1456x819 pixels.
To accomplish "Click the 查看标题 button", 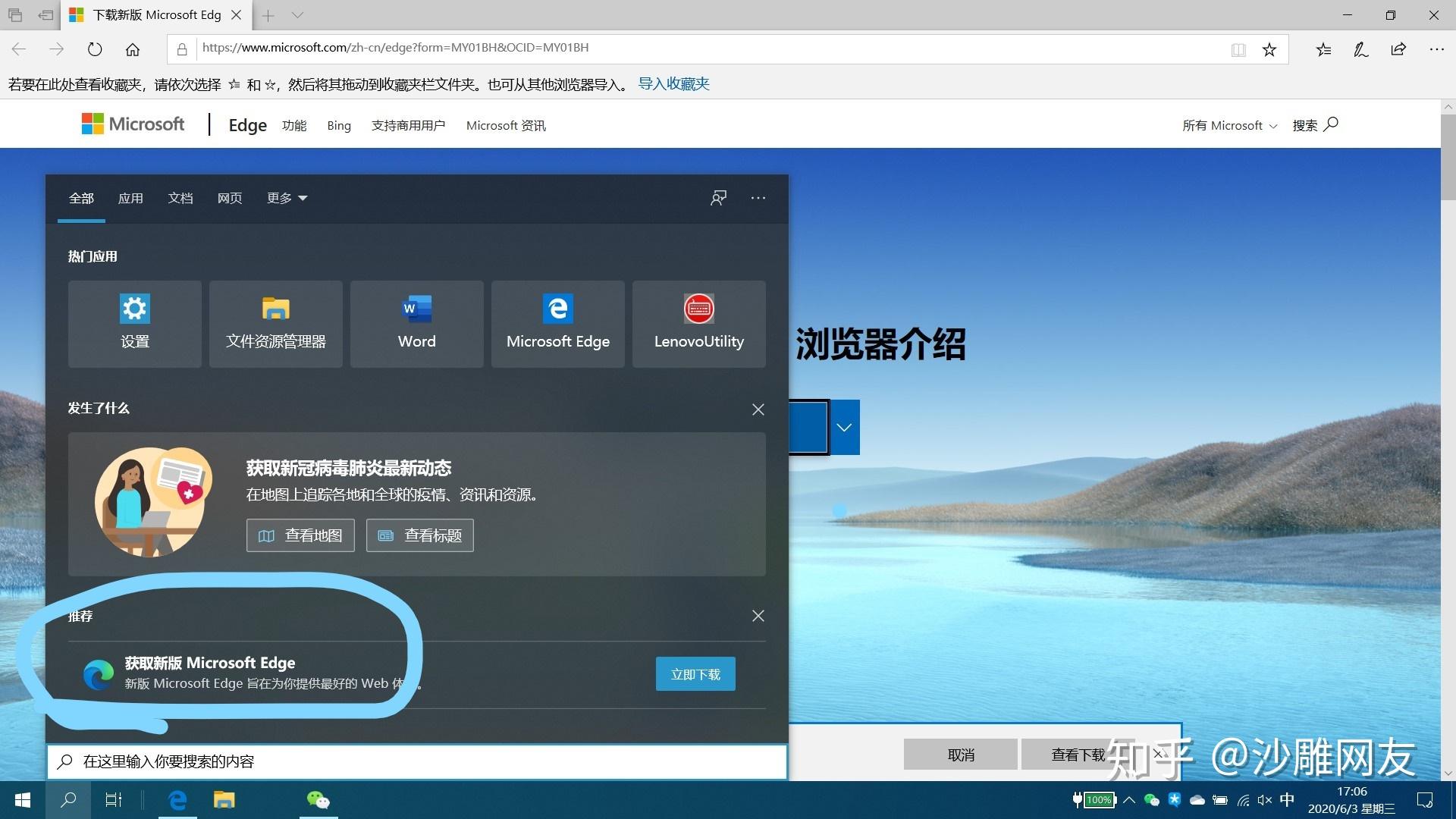I will (x=420, y=535).
